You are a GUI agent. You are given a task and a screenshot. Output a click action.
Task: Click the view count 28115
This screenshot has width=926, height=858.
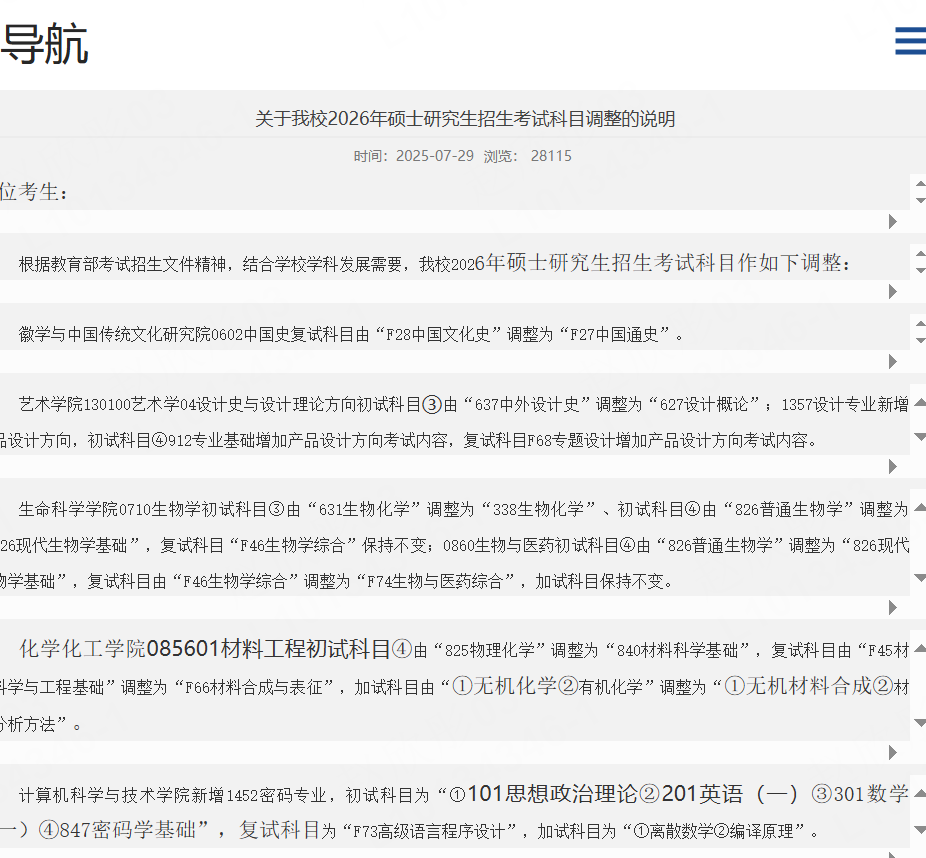tap(551, 155)
